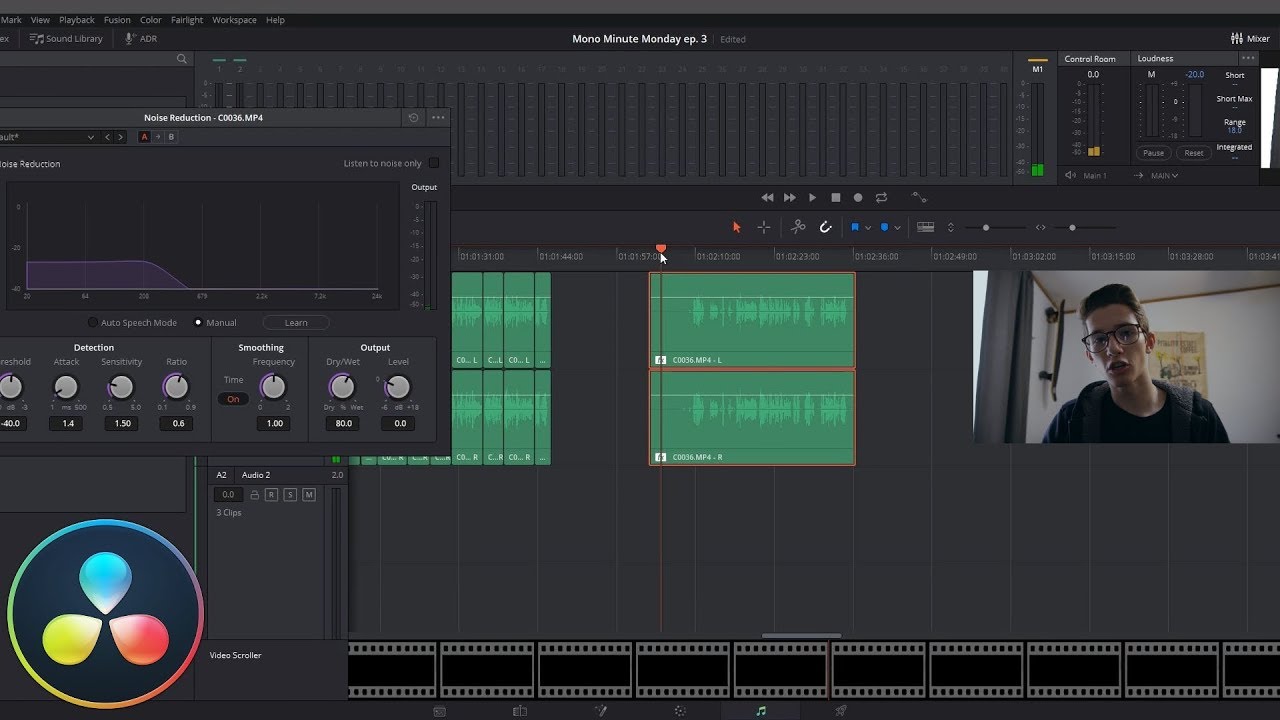This screenshot has width=1280, height=720.
Task: Open the Color menu
Action: tap(151, 19)
